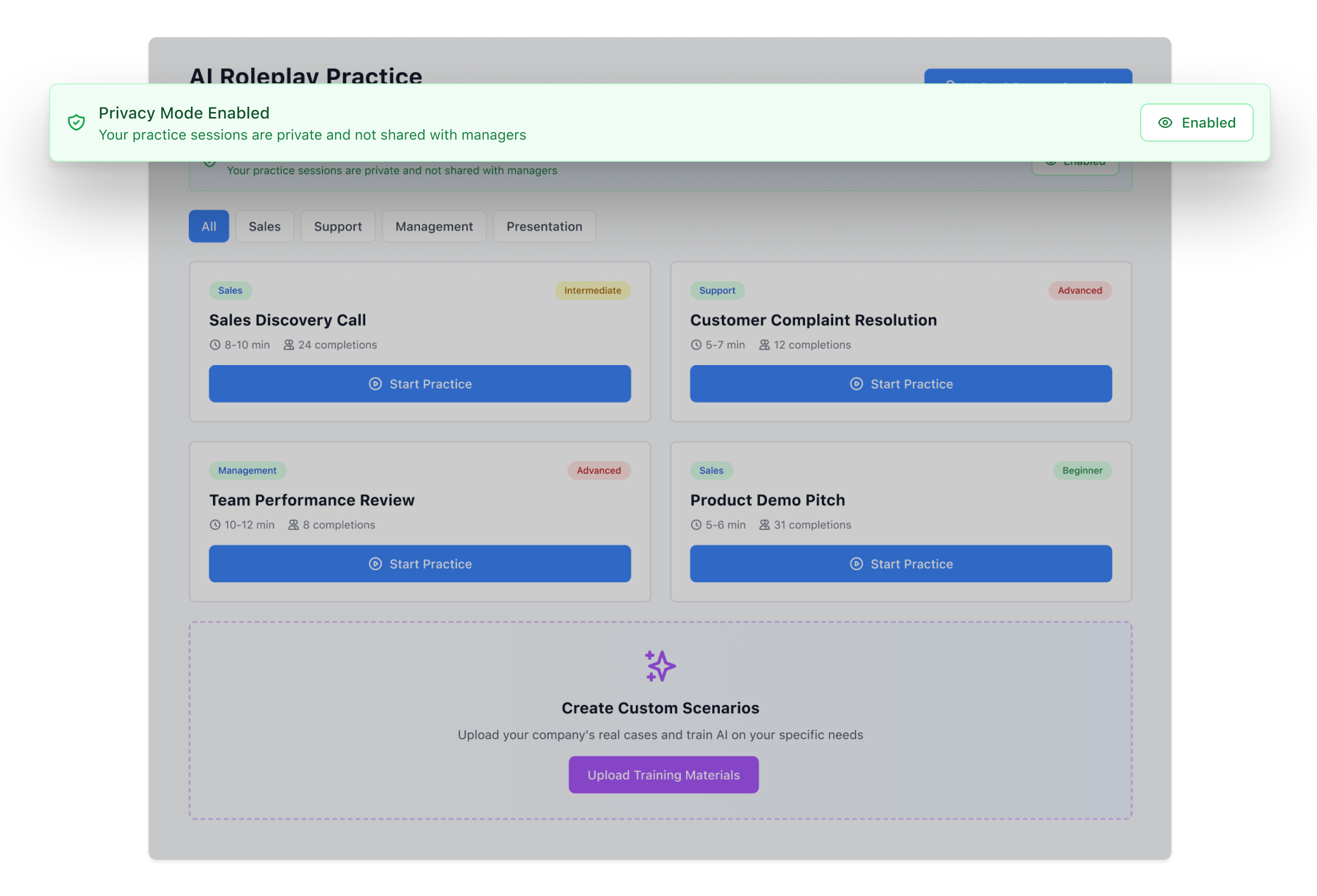Screen dimensions: 1317x896
Task: Click the eye icon in the Enabled button
Action: coord(1165,123)
